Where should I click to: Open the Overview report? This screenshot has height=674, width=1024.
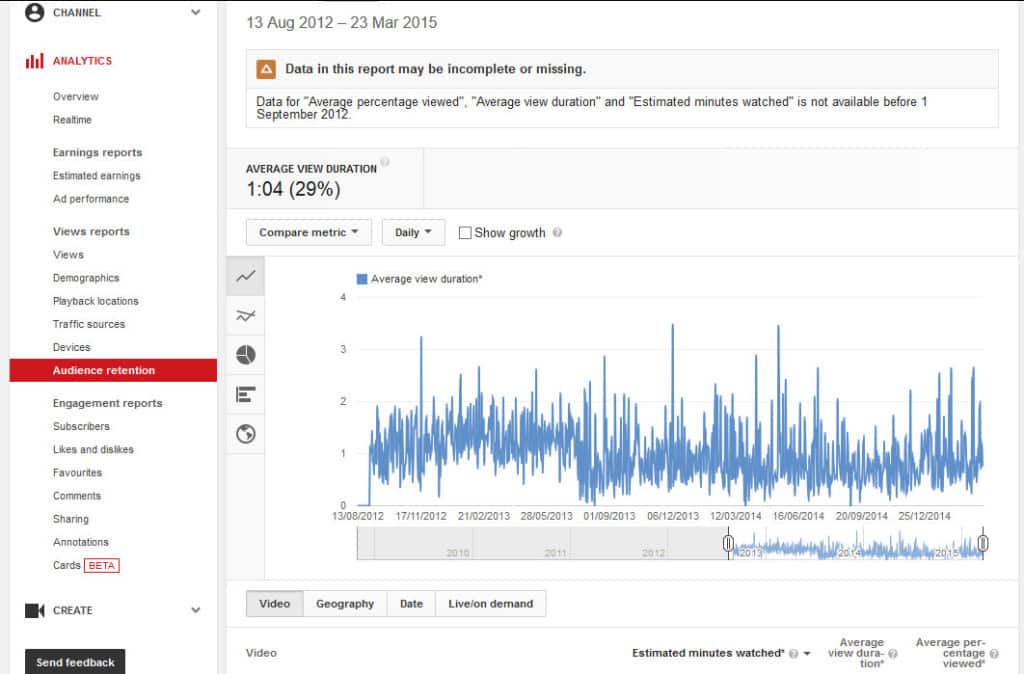point(76,97)
